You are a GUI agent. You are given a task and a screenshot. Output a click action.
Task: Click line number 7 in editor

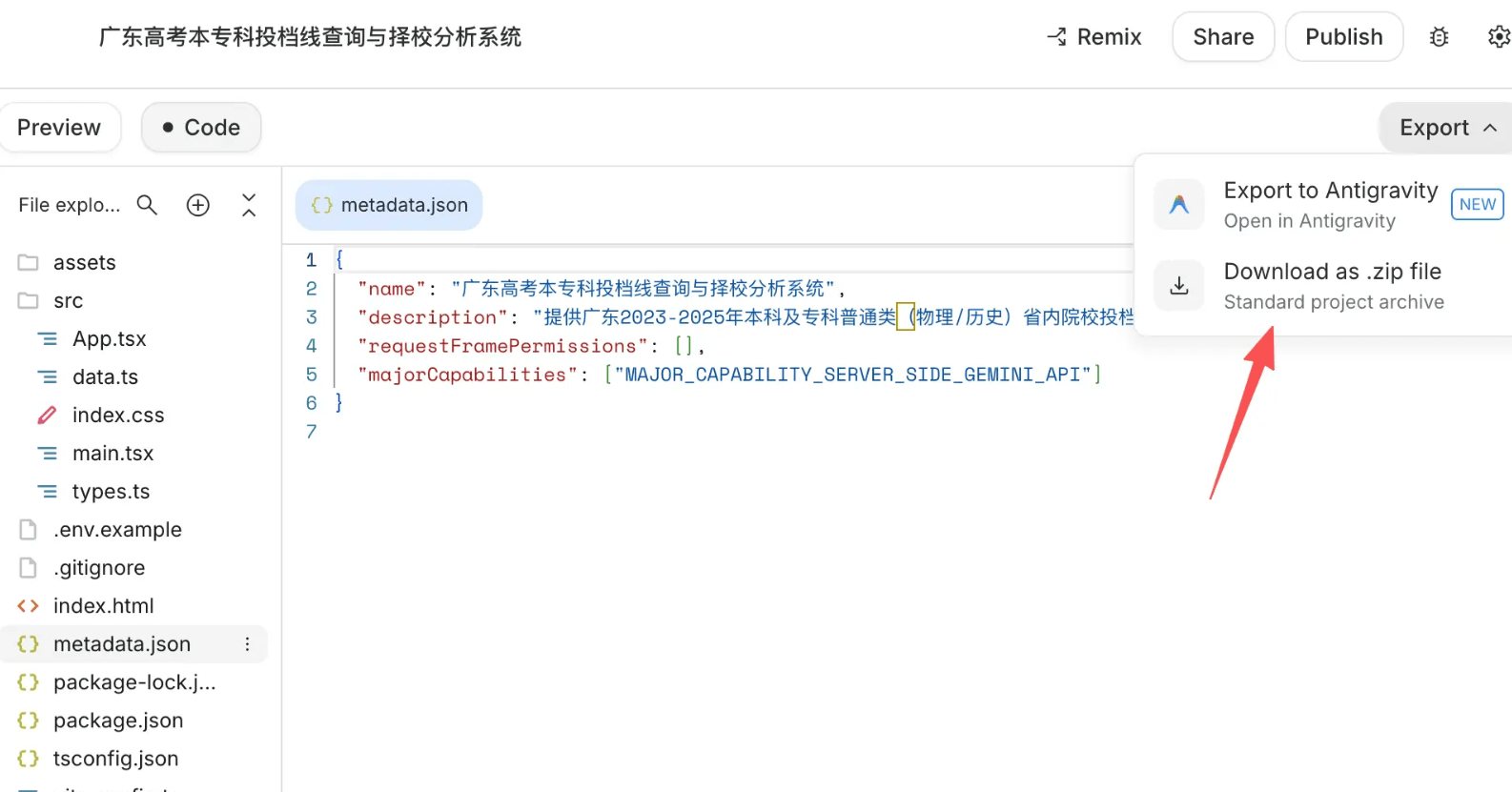click(x=311, y=432)
